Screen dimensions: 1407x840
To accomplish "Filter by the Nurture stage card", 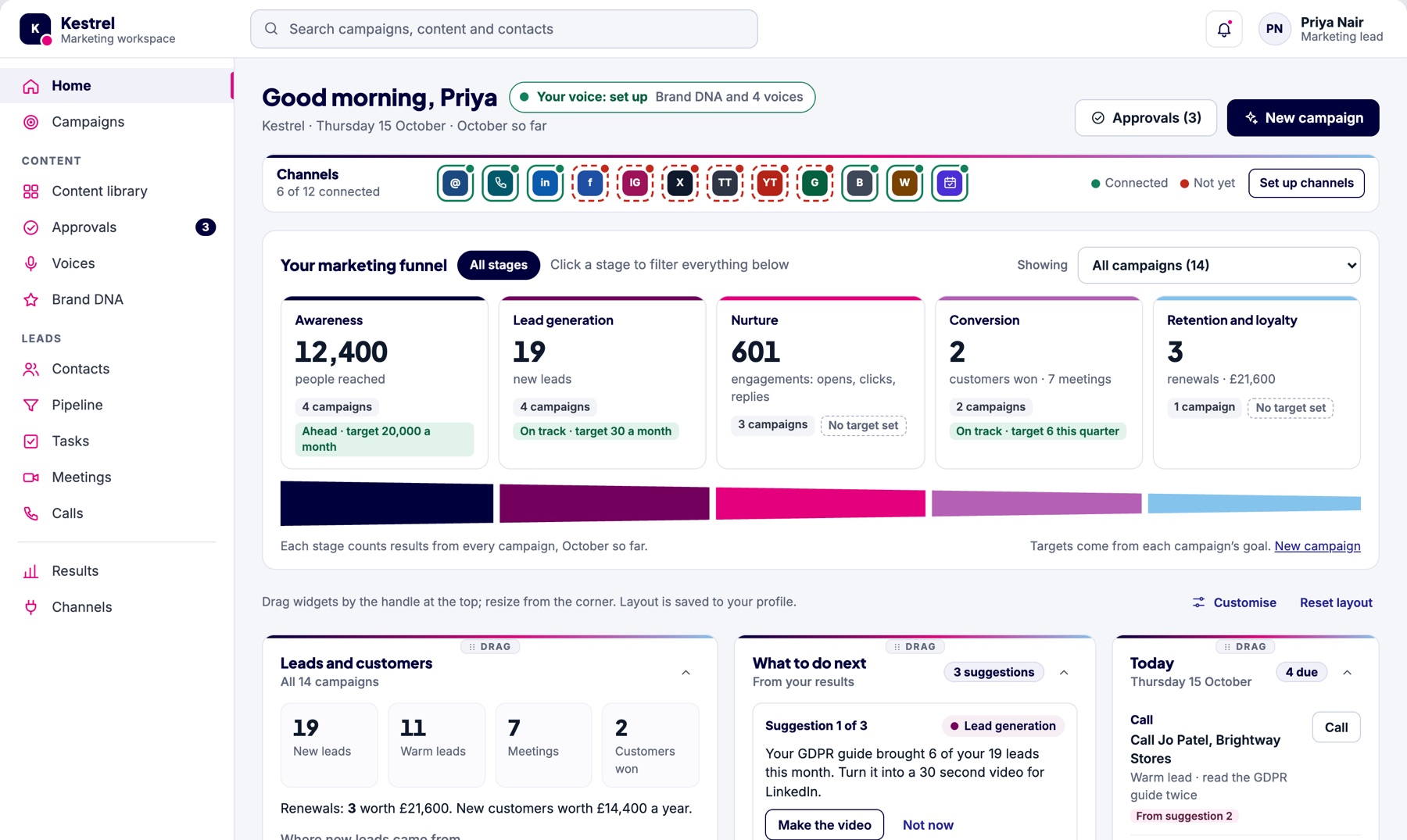I will pos(820,383).
